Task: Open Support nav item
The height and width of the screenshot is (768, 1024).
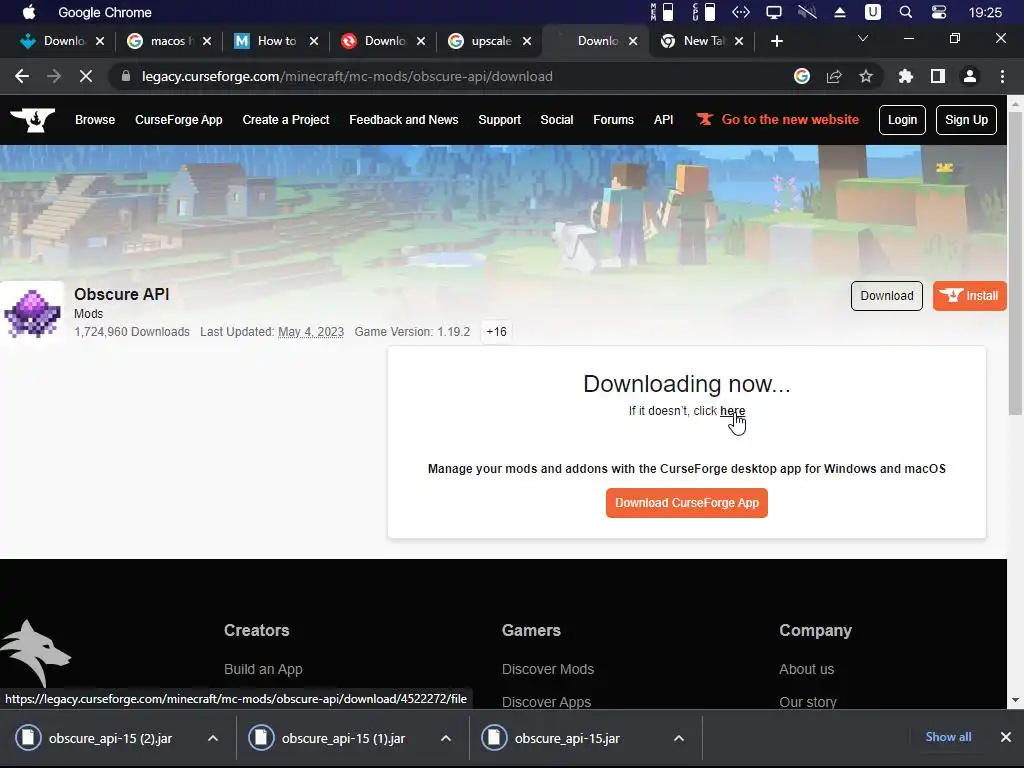Action: coord(499,120)
